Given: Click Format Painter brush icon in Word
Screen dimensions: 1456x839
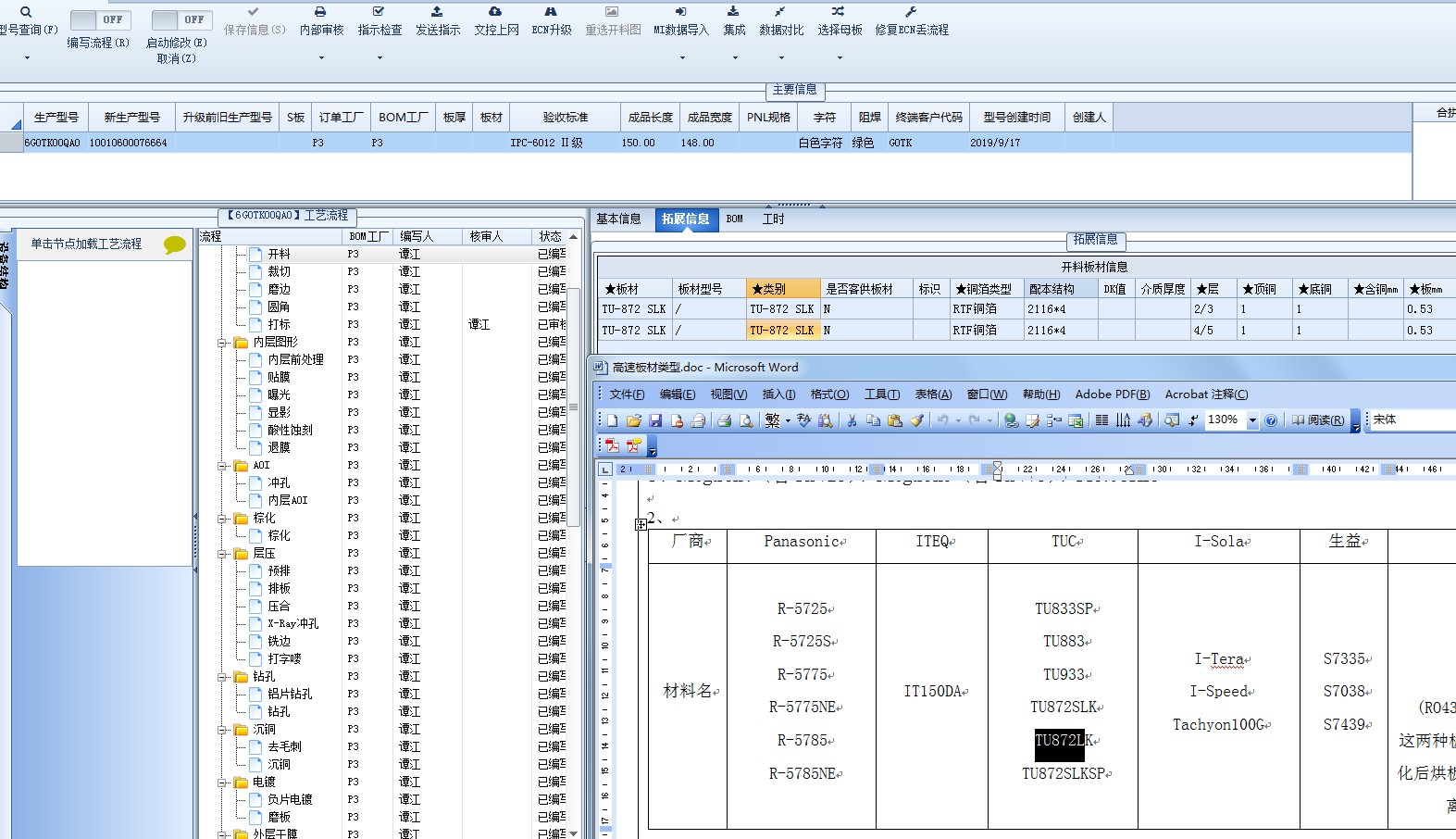Looking at the screenshot, I should [x=916, y=420].
